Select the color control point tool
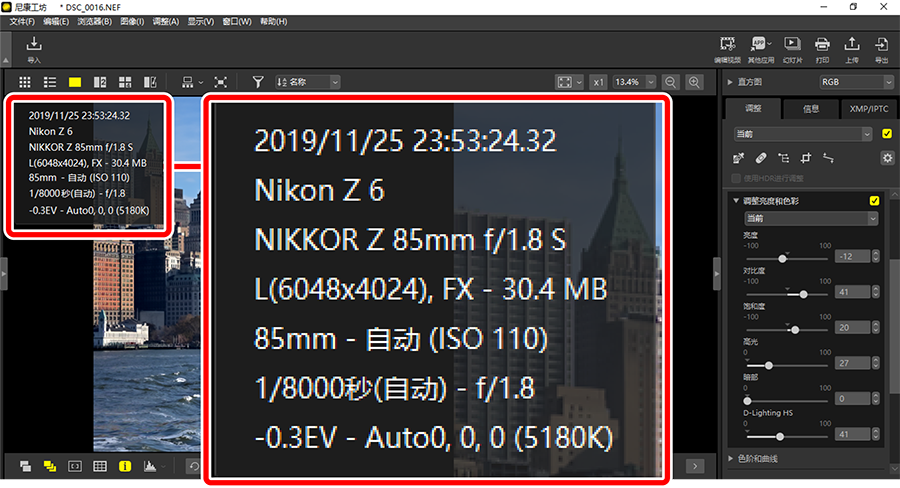900x488 pixels. pyautogui.click(x=783, y=158)
